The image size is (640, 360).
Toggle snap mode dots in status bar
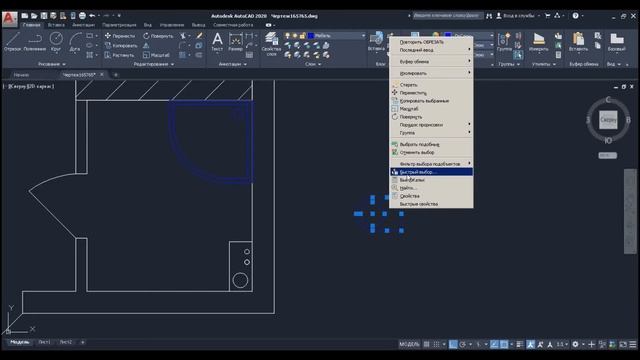(436, 344)
